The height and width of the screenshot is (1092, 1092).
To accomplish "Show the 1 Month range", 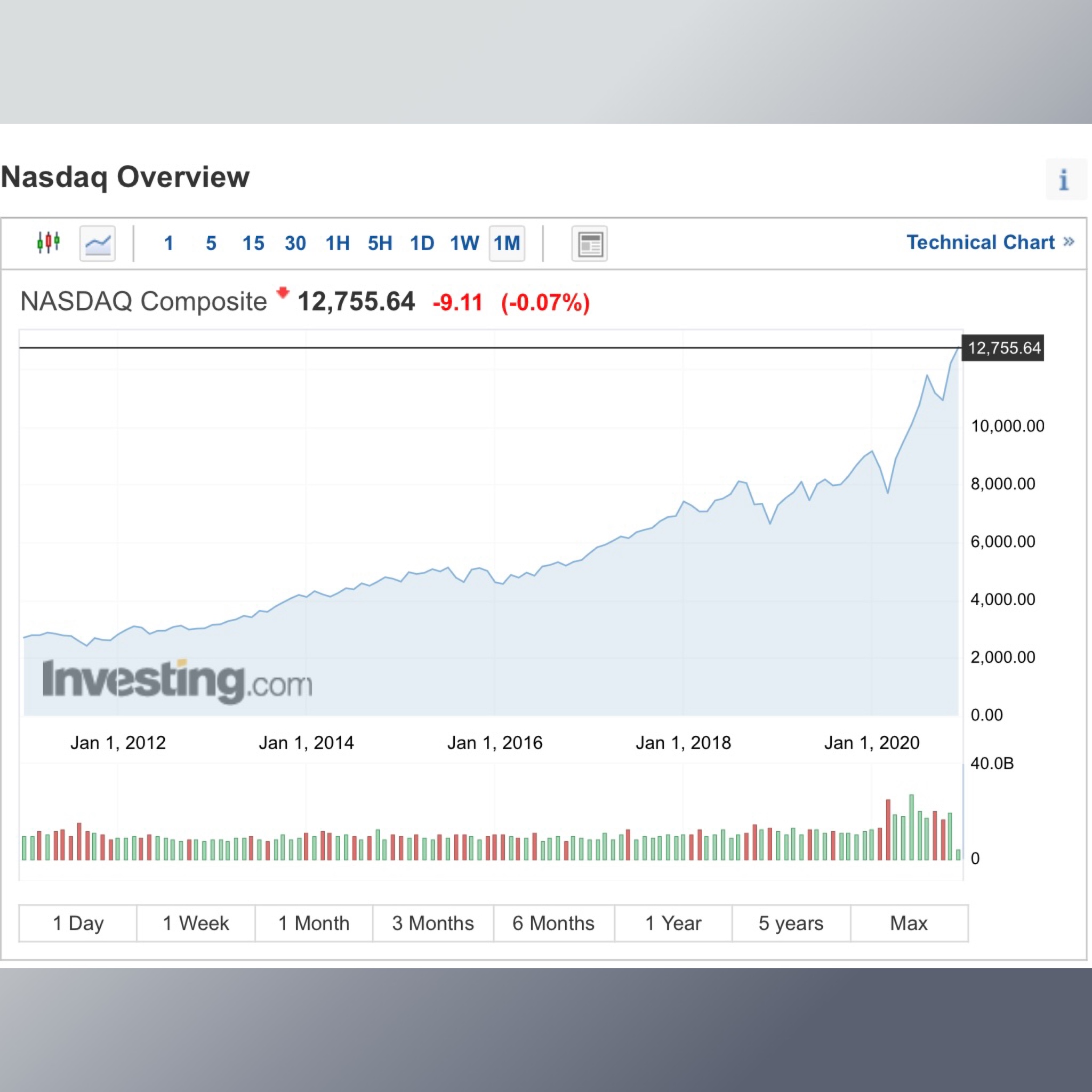I will click(x=314, y=923).
